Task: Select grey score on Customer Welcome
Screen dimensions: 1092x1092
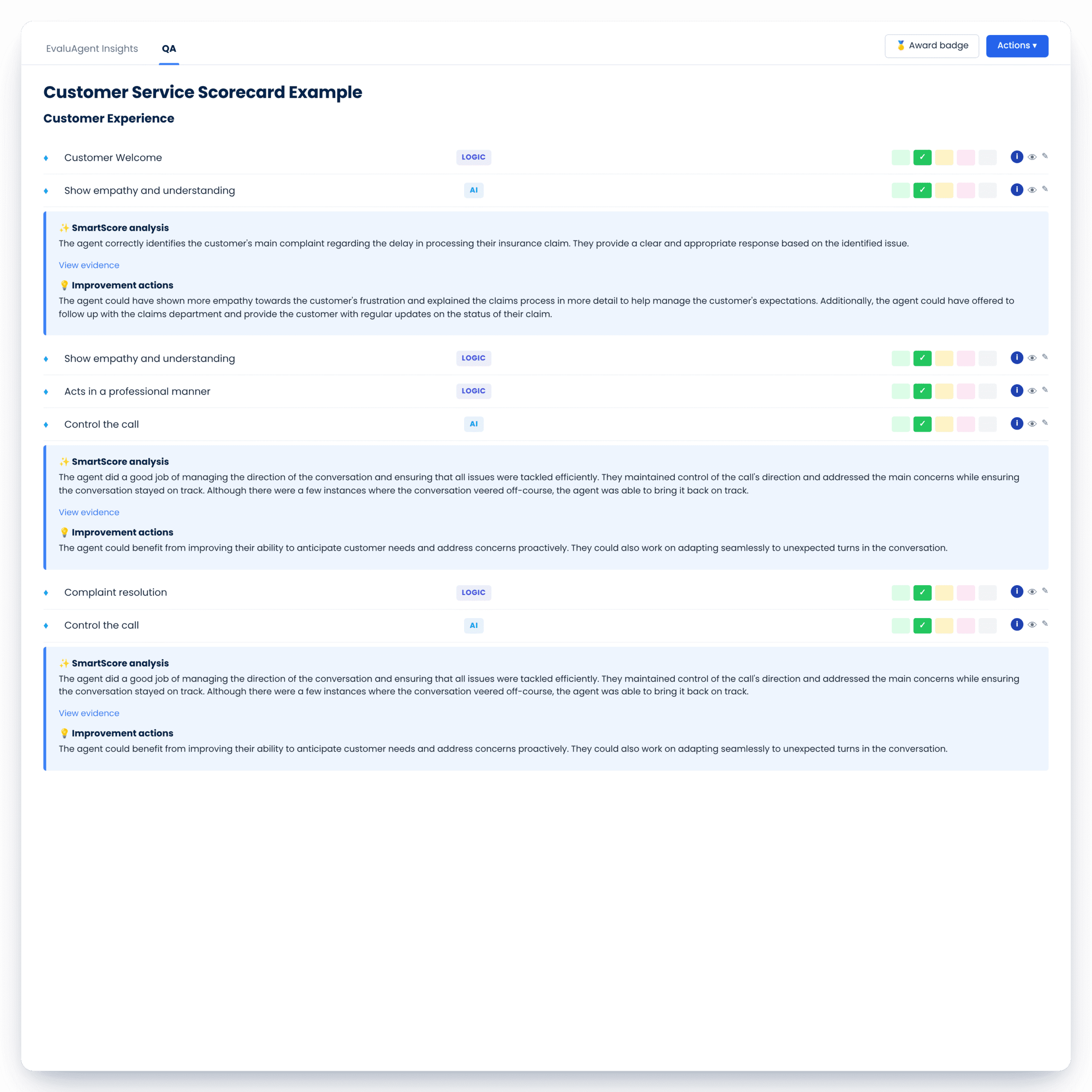Action: (987, 157)
